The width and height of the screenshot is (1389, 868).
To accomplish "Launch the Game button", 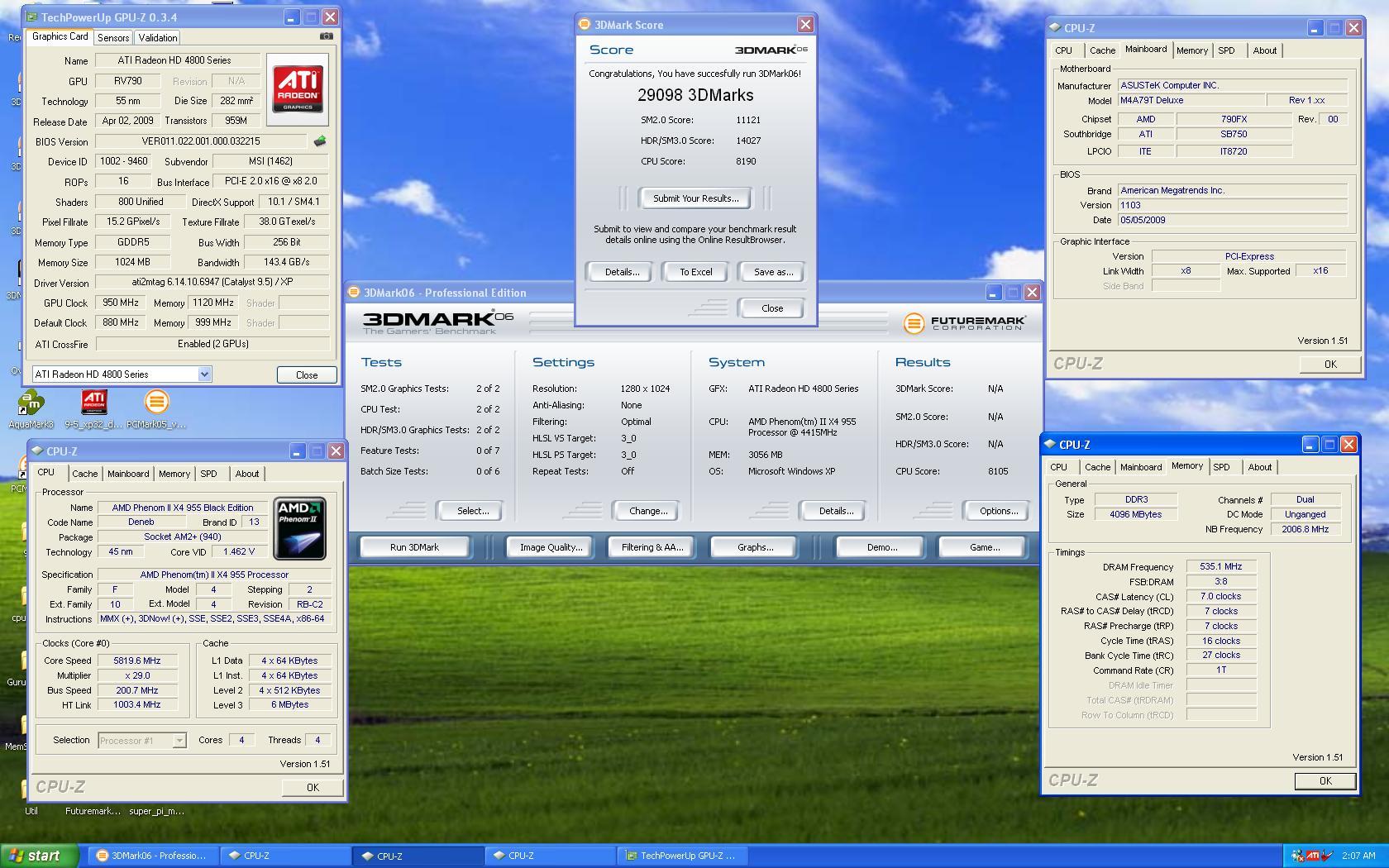I will pyautogui.click(x=984, y=547).
